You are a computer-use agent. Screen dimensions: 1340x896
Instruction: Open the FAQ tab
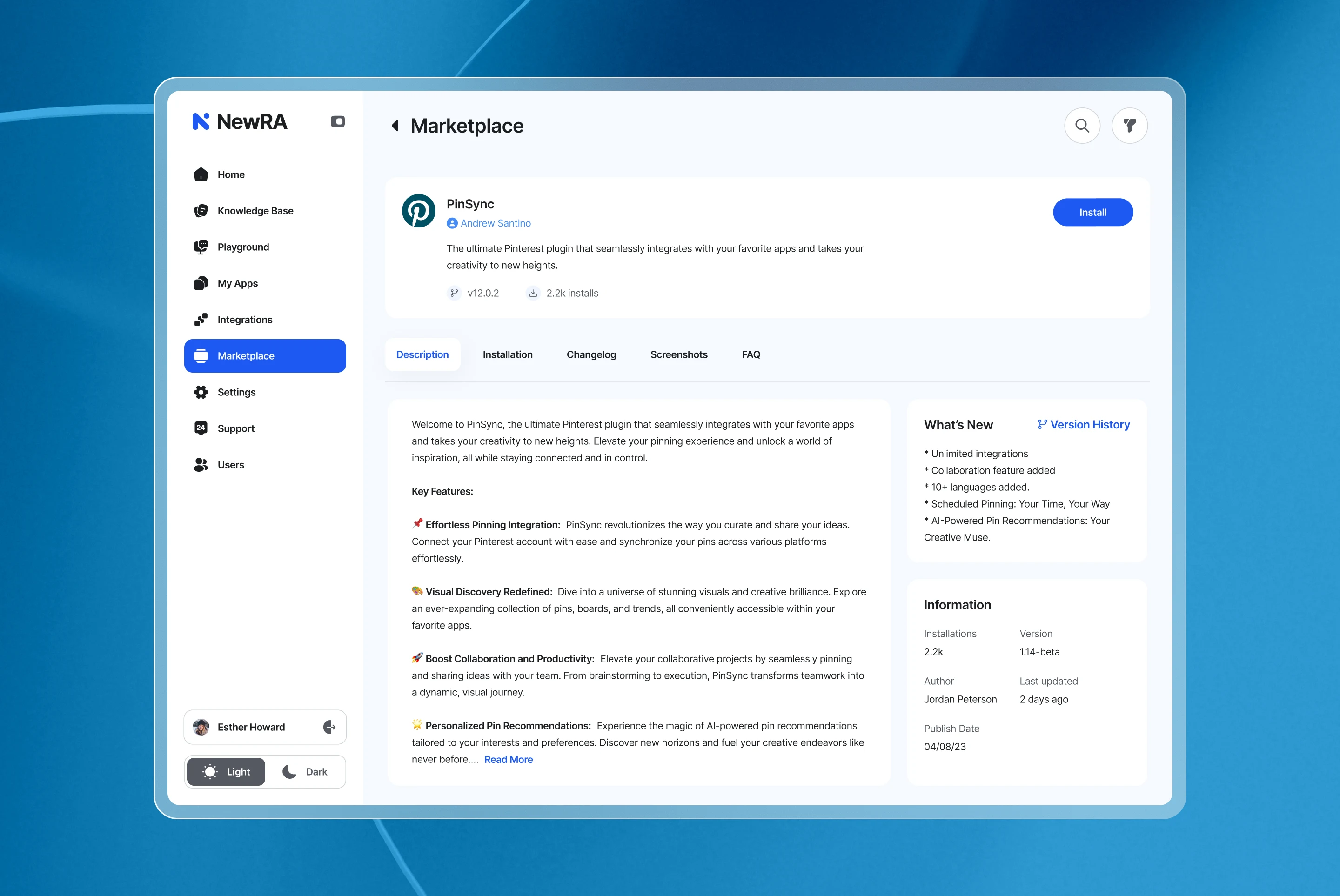coord(750,354)
